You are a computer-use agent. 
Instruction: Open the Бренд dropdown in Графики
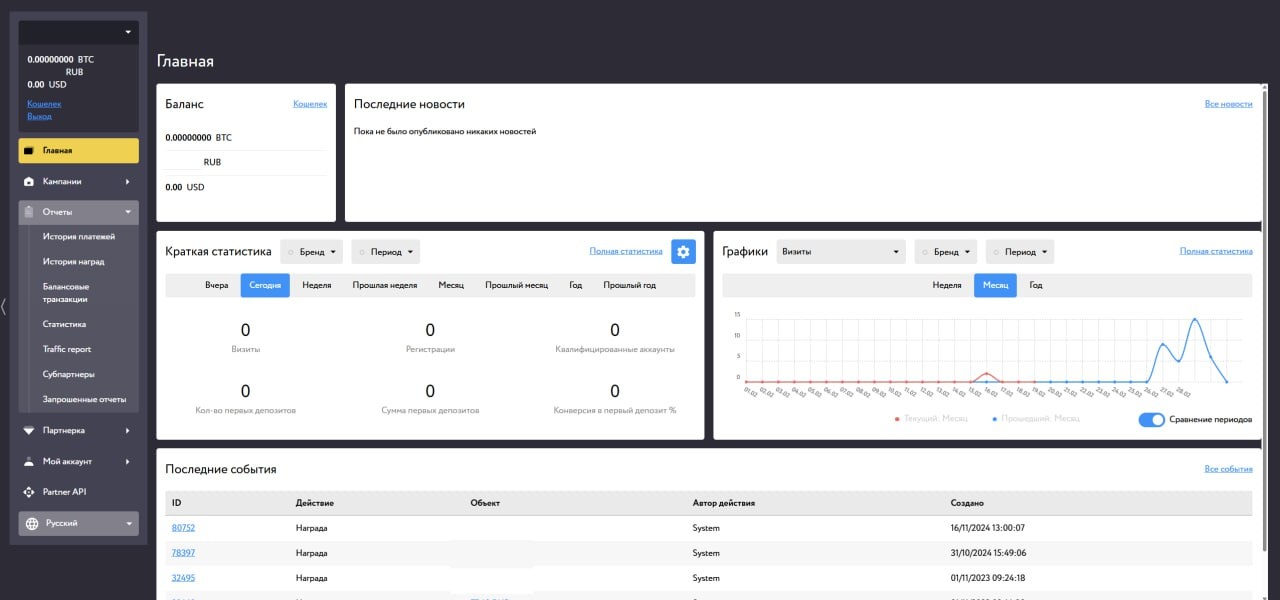coord(945,252)
